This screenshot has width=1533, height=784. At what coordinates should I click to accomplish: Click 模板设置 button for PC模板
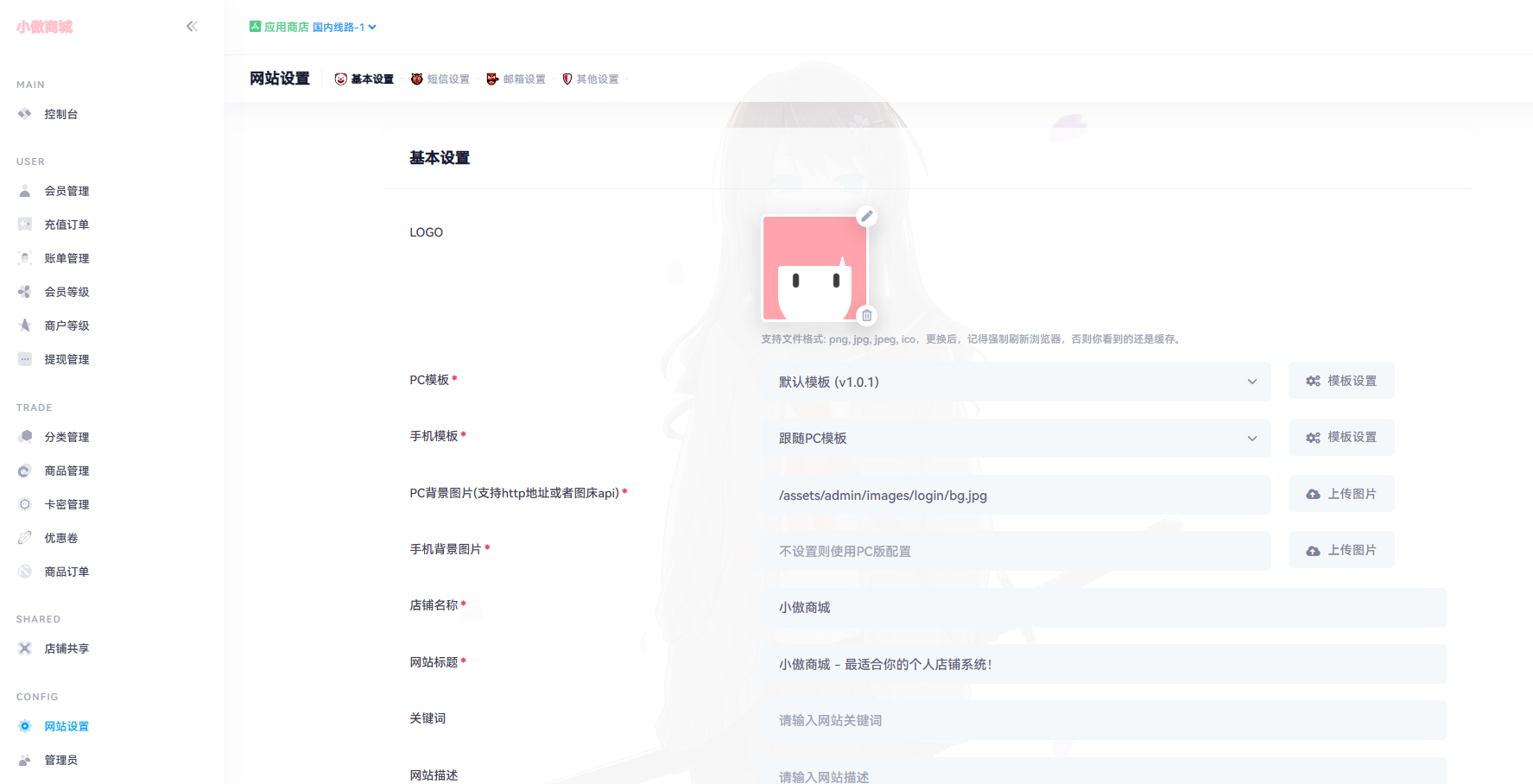point(1341,381)
